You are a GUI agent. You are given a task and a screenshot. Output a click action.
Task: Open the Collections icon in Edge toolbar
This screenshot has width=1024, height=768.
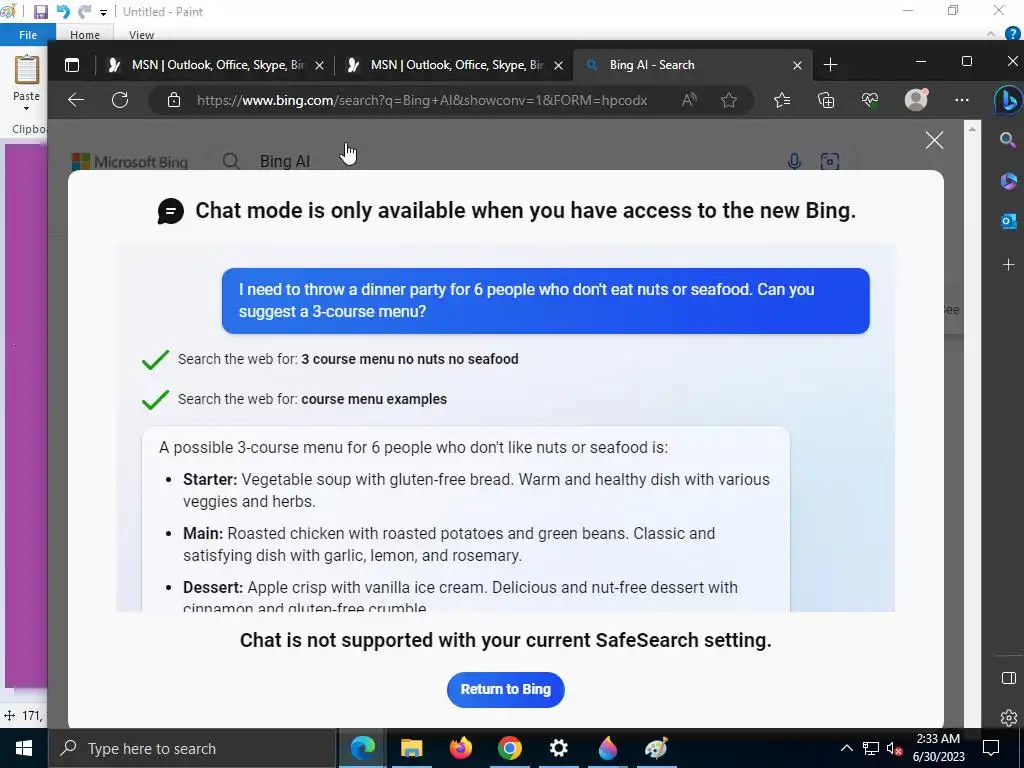826,100
